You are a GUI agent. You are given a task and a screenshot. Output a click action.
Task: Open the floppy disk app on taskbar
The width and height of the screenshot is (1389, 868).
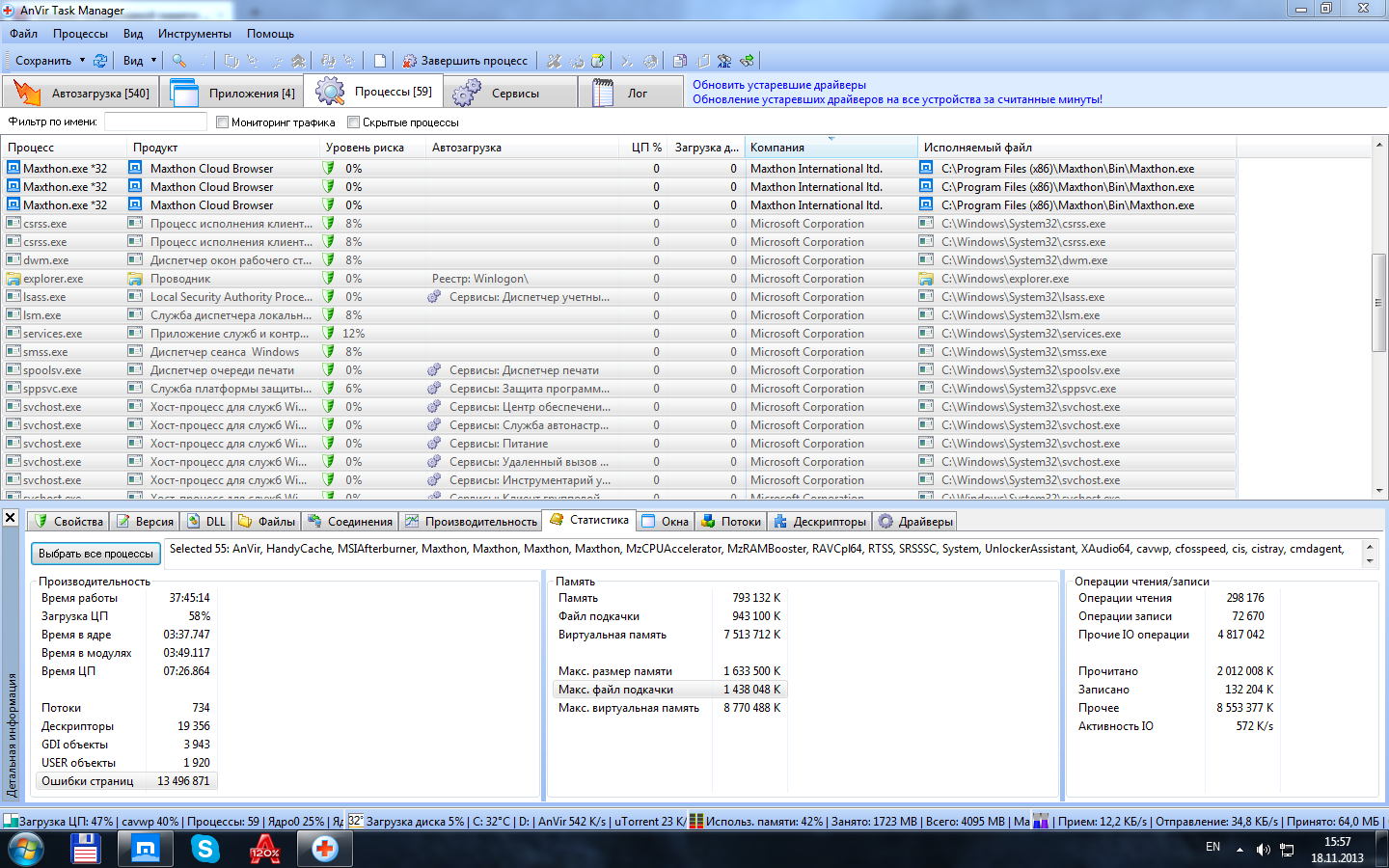tap(86, 850)
